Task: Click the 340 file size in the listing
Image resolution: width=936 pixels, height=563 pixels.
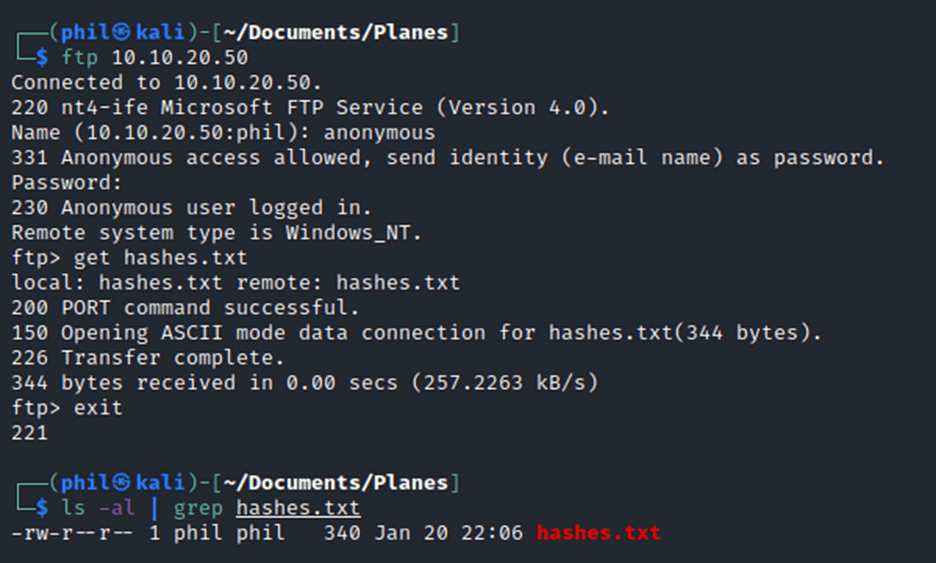Action: pyautogui.click(x=342, y=533)
